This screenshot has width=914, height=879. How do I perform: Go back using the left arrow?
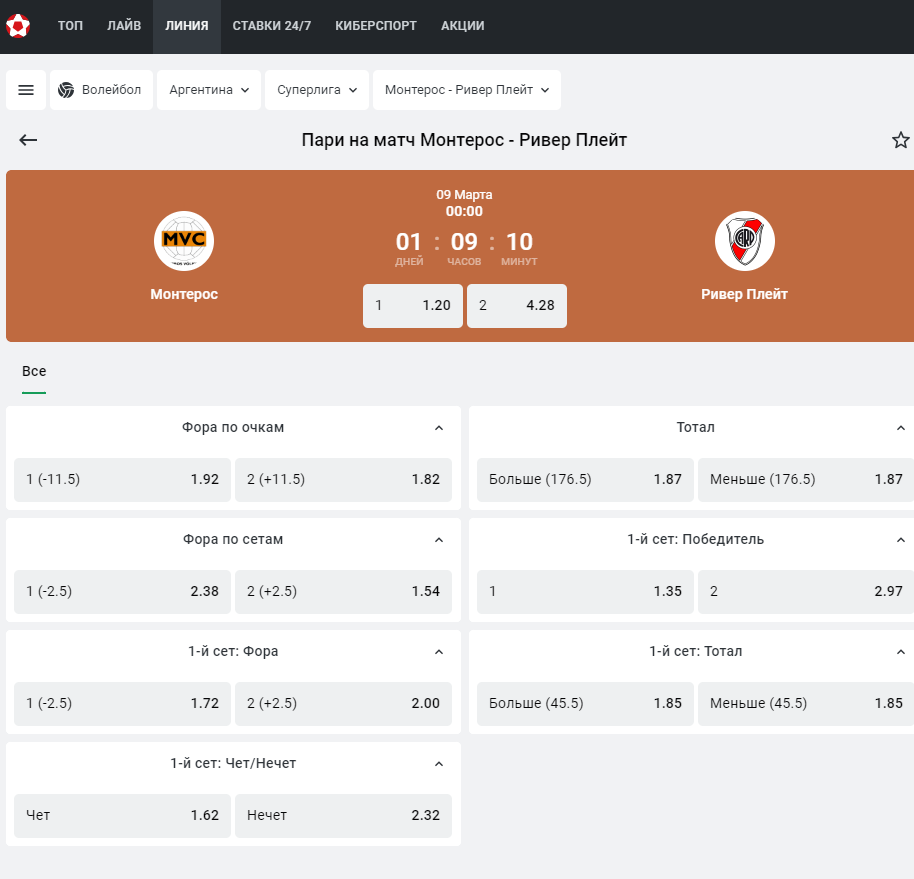point(28,140)
